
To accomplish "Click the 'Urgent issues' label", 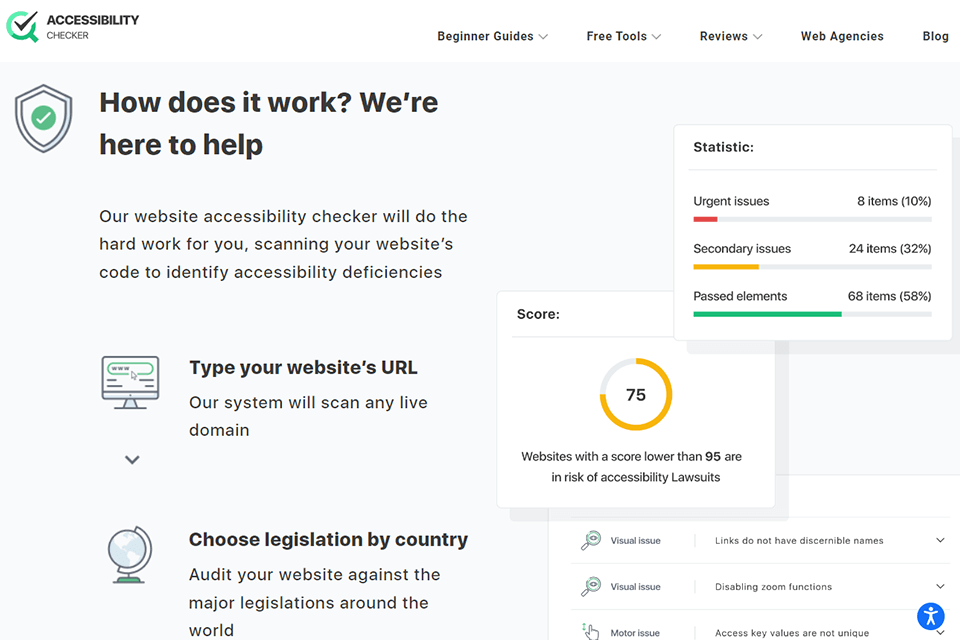I will point(731,201).
